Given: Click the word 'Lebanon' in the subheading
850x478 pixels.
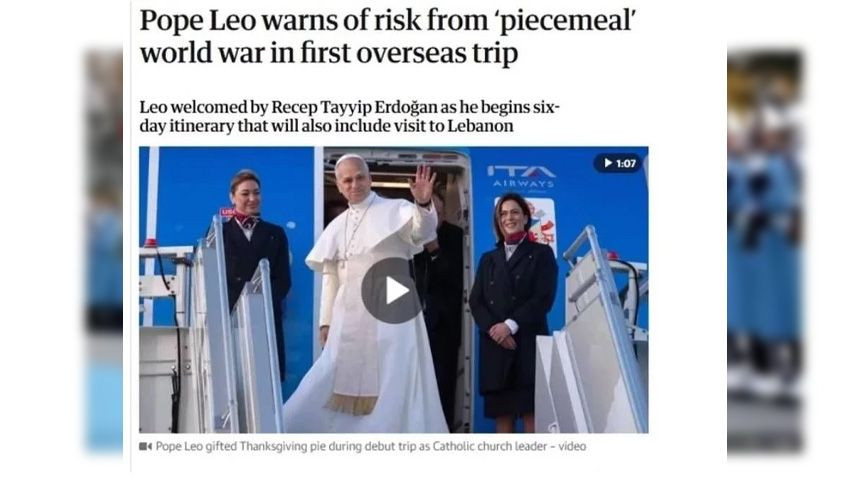Looking at the screenshot, I should click(480, 126).
